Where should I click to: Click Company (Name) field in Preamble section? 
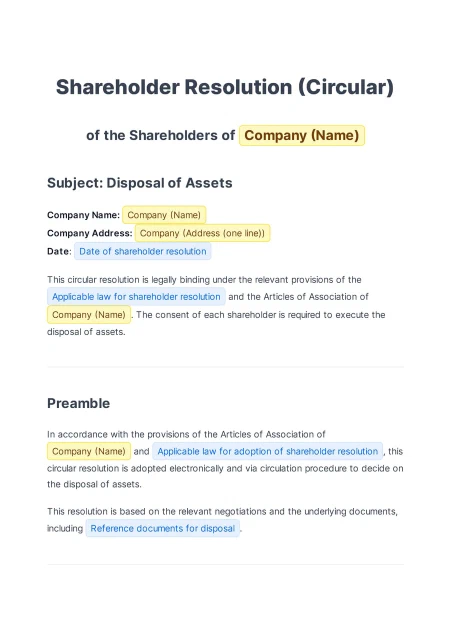click(x=89, y=451)
